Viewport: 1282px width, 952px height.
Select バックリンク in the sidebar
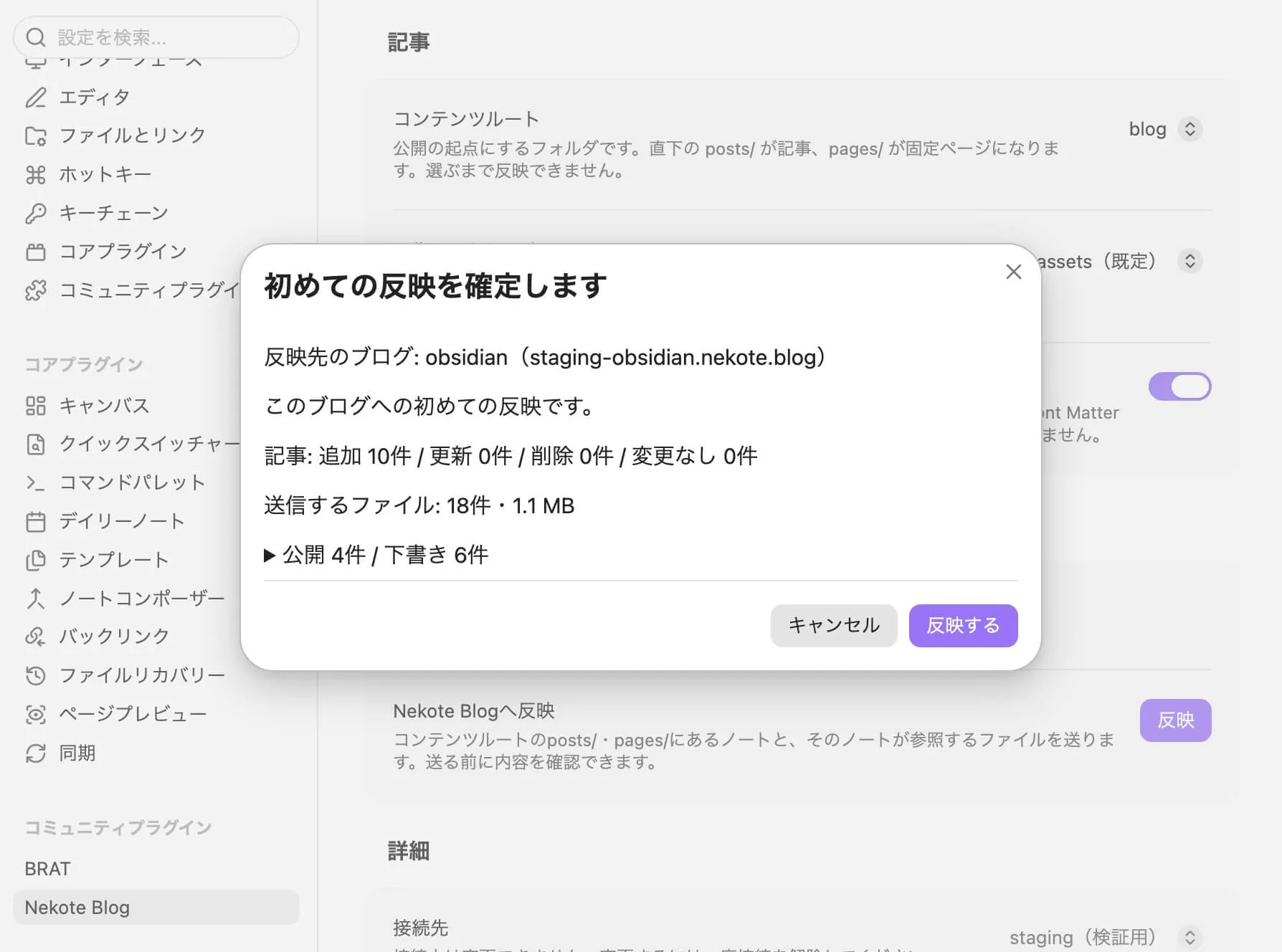114,637
